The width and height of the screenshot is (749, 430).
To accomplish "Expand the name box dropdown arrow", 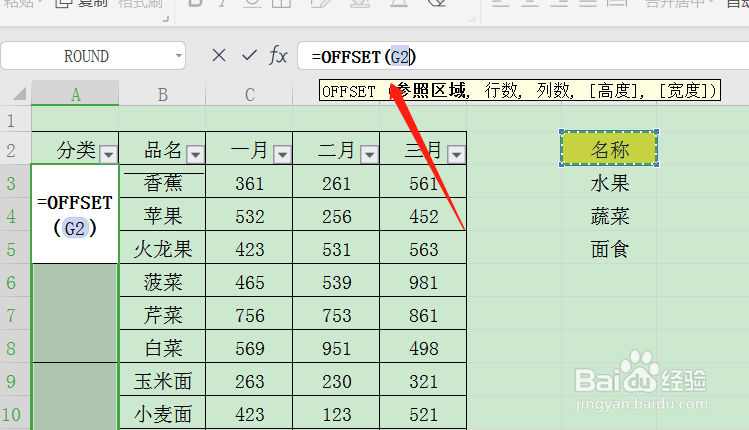I will 179,56.
